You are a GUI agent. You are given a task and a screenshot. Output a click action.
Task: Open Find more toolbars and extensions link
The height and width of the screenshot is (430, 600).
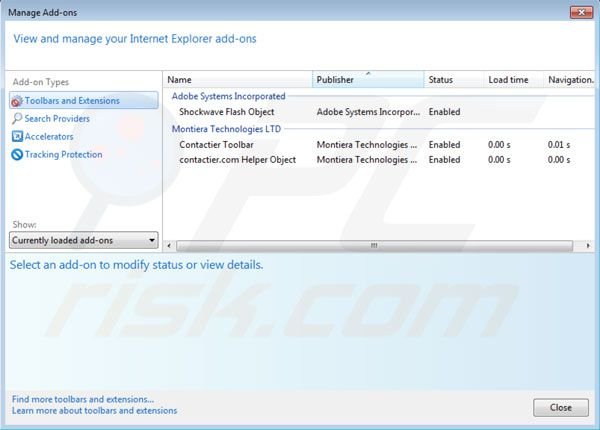point(83,399)
